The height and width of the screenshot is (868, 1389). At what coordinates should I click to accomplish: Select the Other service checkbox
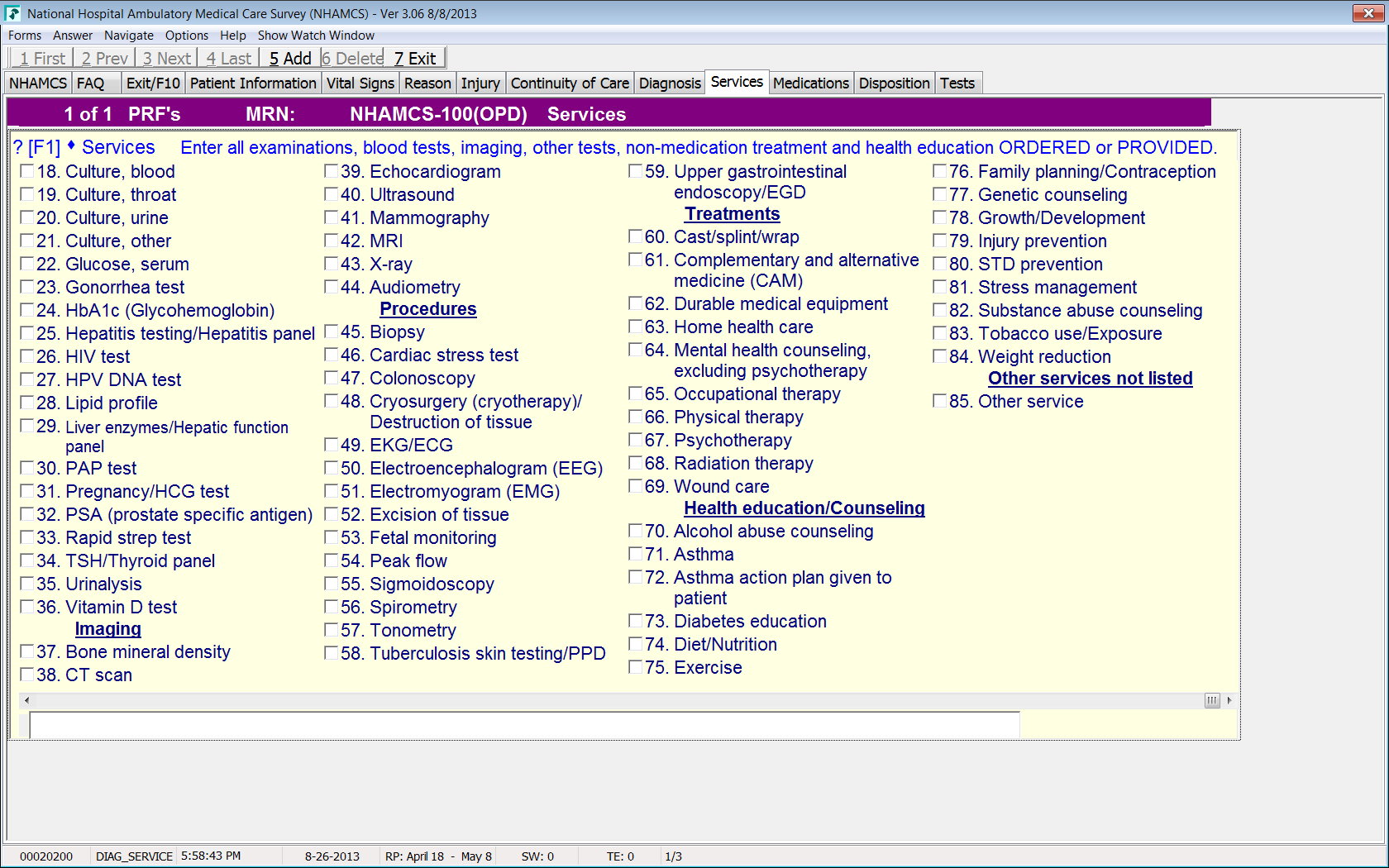point(940,401)
